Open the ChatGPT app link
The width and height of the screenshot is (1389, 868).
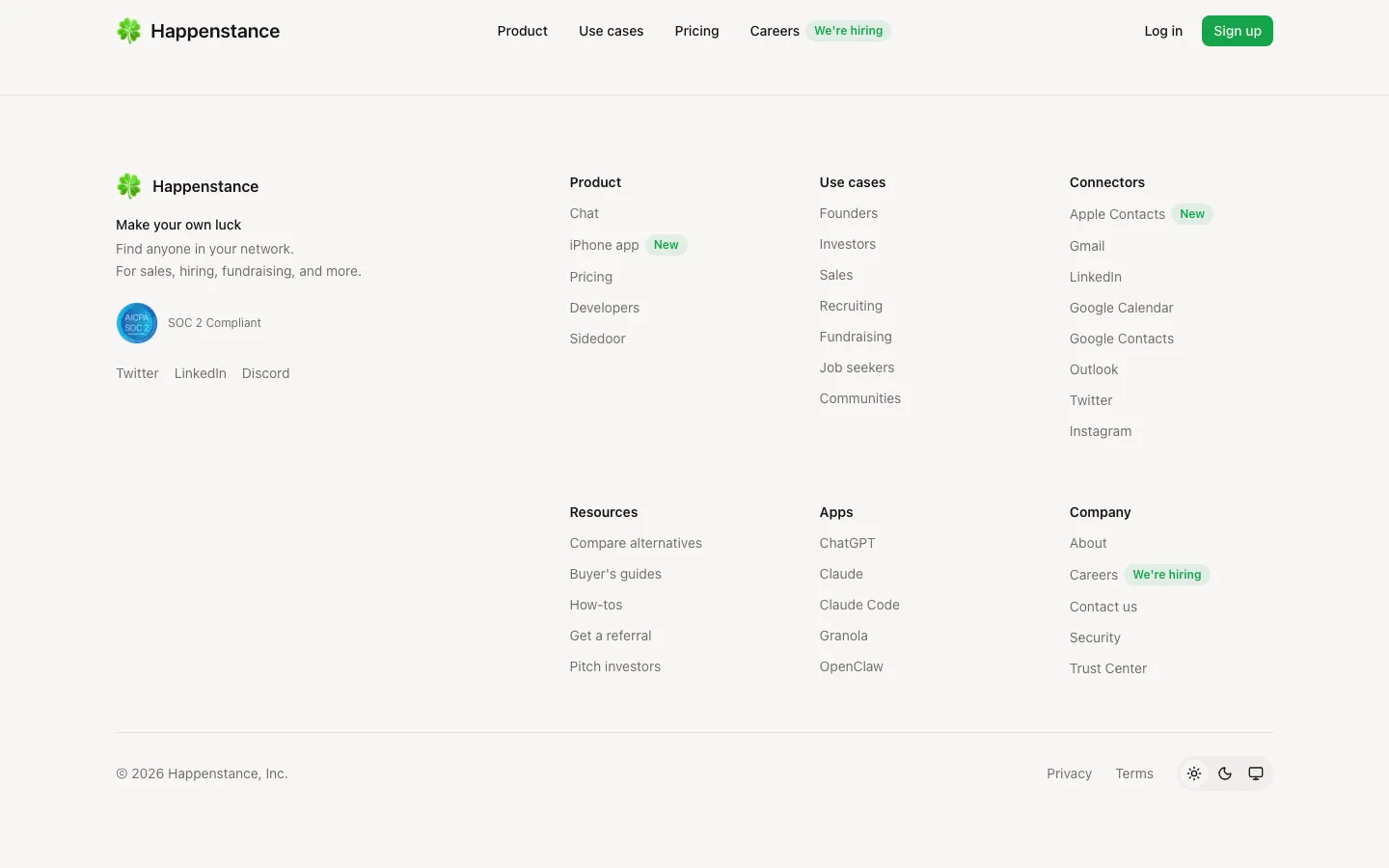848,543
